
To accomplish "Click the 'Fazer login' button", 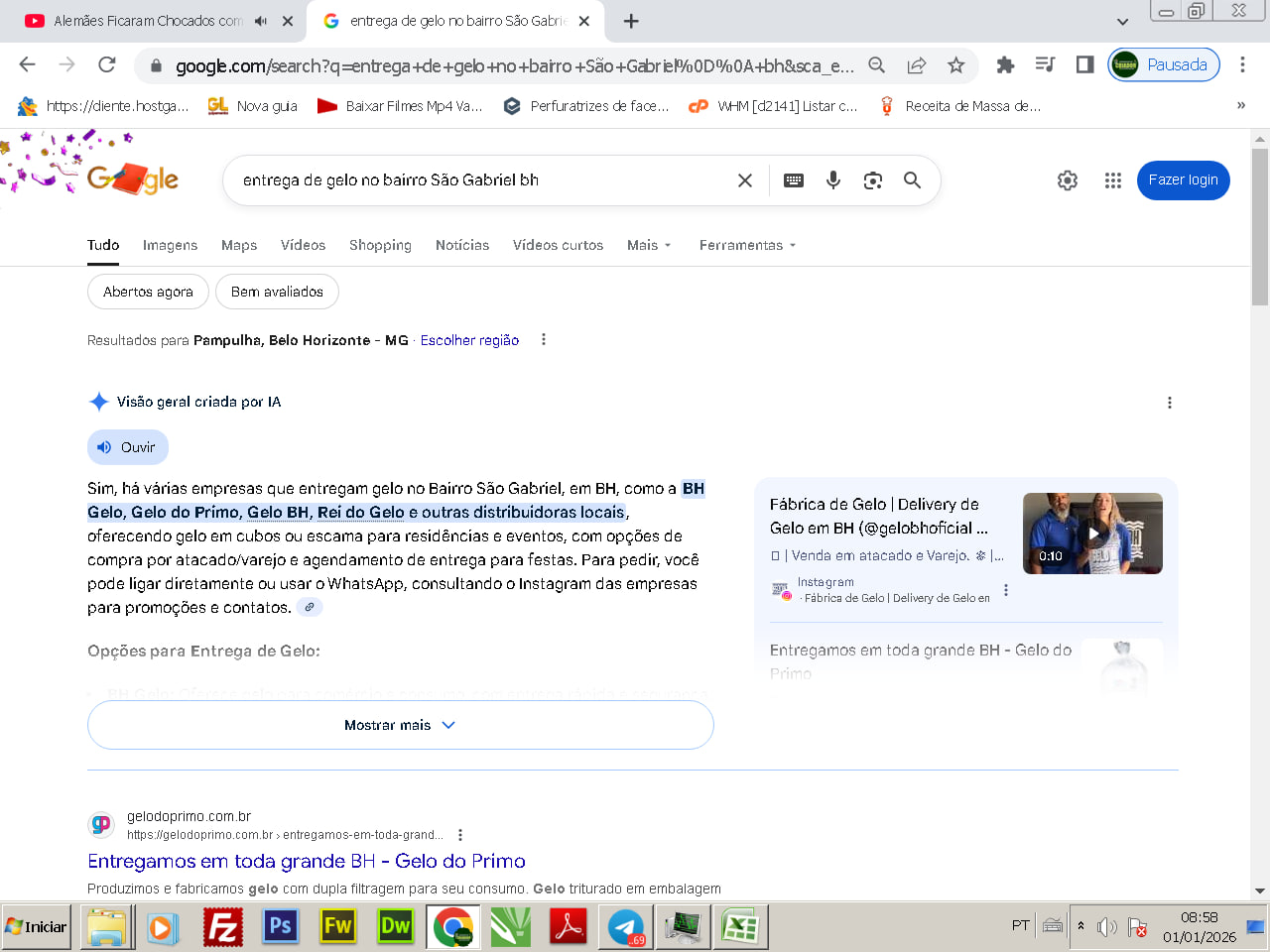I will (x=1183, y=179).
